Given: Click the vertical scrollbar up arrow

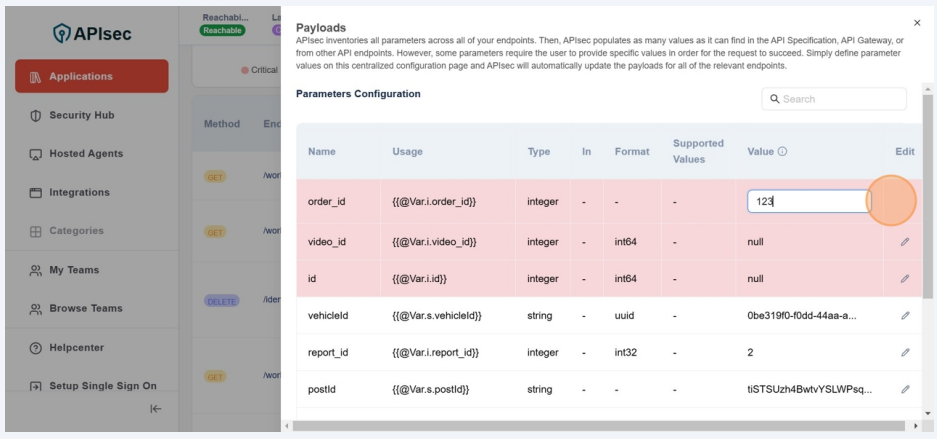Looking at the screenshot, I should click(x=927, y=89).
